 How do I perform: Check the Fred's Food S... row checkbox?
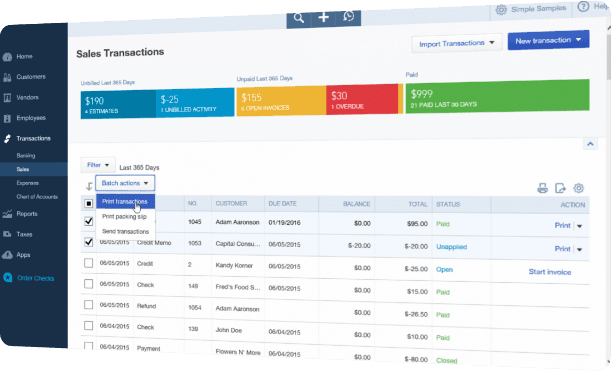point(88,284)
